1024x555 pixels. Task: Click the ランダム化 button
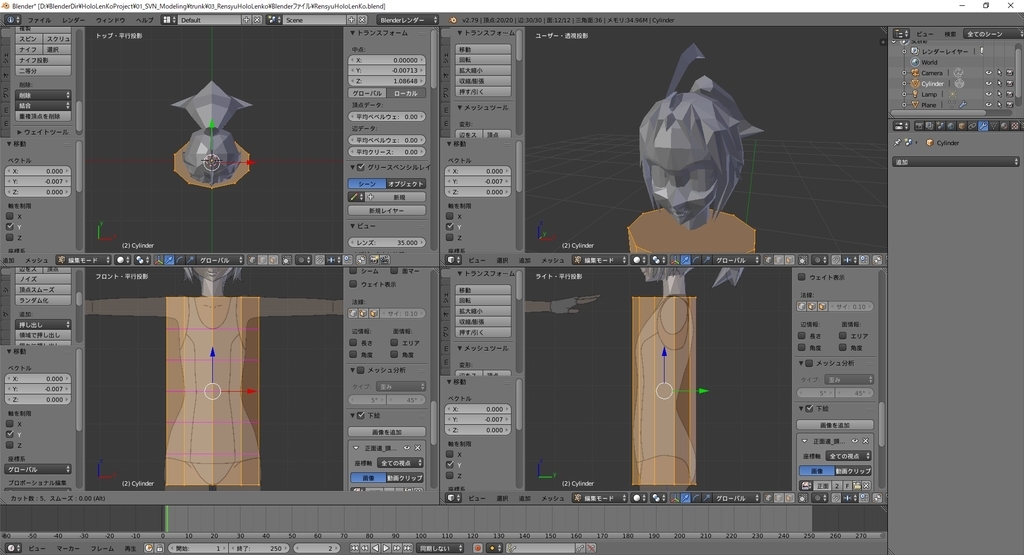click(43, 300)
